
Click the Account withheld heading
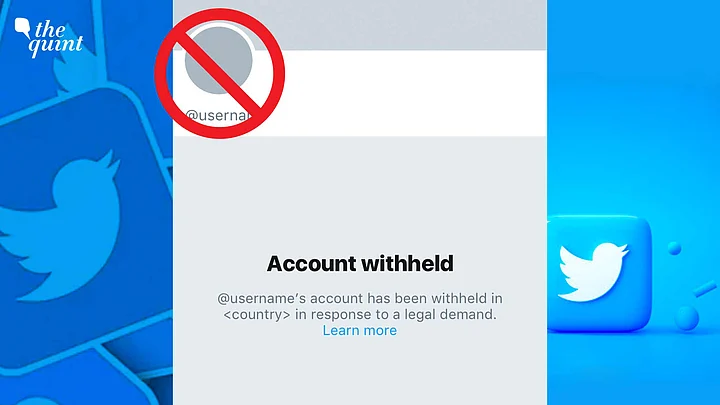click(360, 264)
